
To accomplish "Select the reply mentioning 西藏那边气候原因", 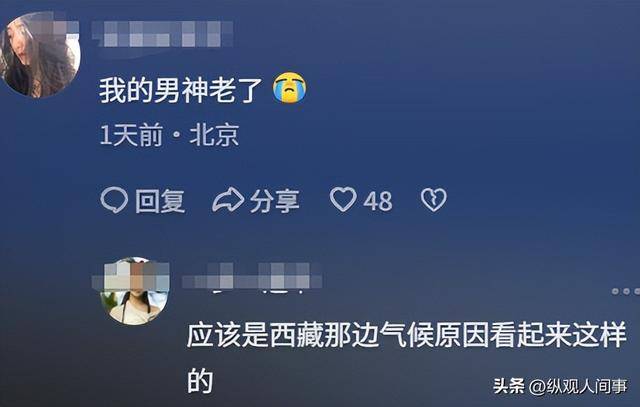I will pyautogui.click(x=407, y=358).
